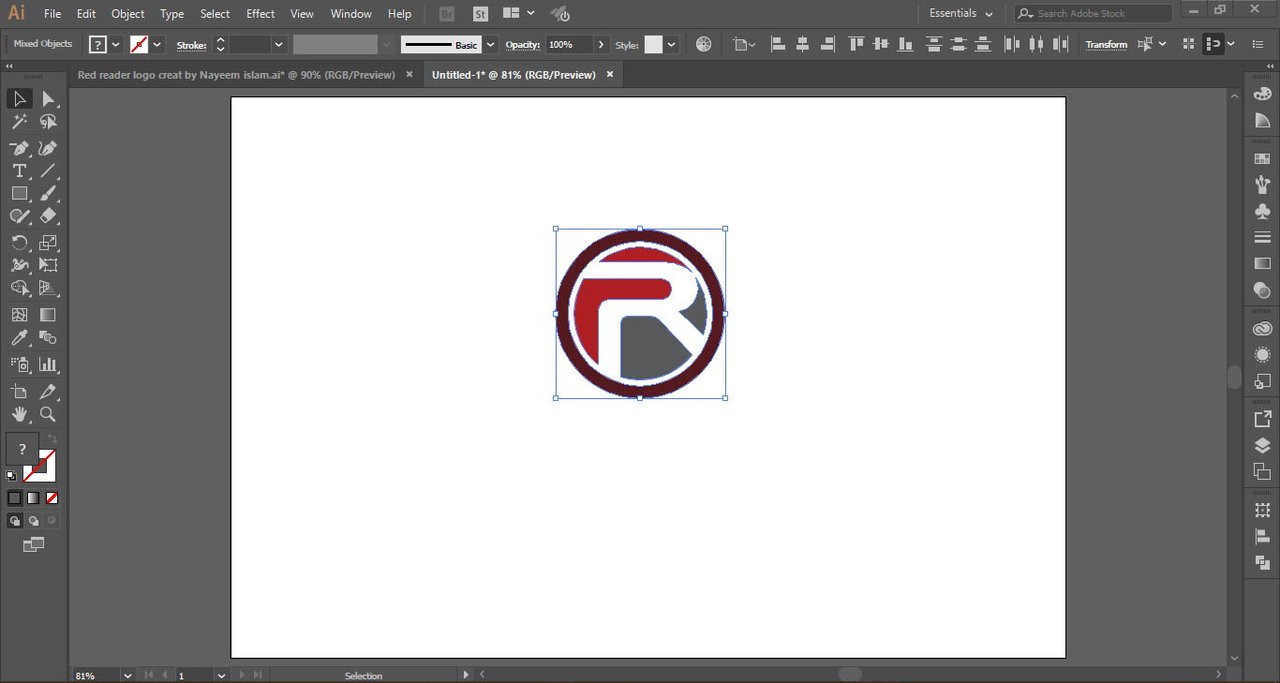The width and height of the screenshot is (1280, 683).
Task: Select the Zoom tool
Action: coord(48,414)
